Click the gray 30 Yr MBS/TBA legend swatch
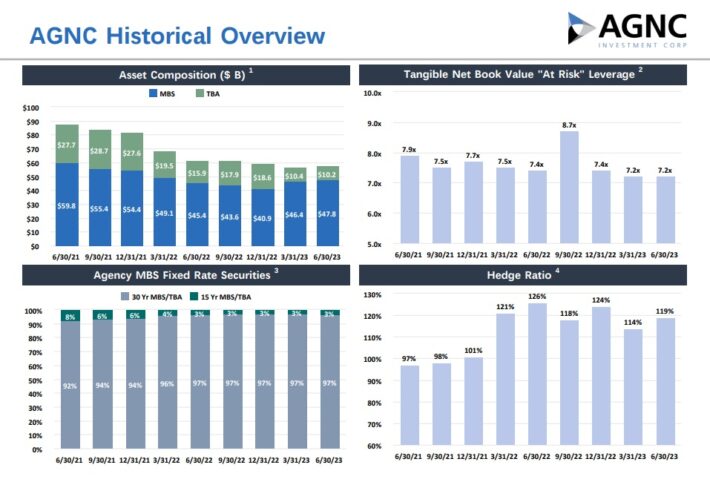The height and width of the screenshot is (479, 710). (x=124, y=298)
